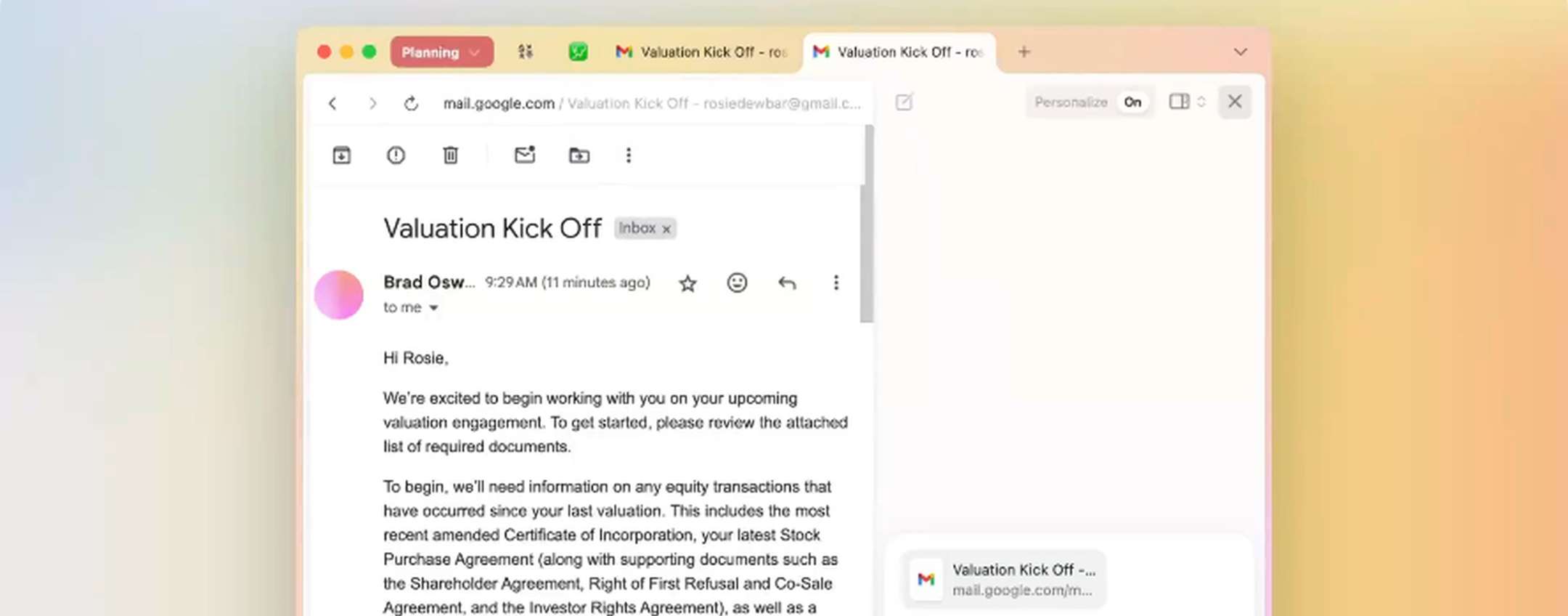
Task: Add an emoji reaction to the message
Action: tap(737, 283)
